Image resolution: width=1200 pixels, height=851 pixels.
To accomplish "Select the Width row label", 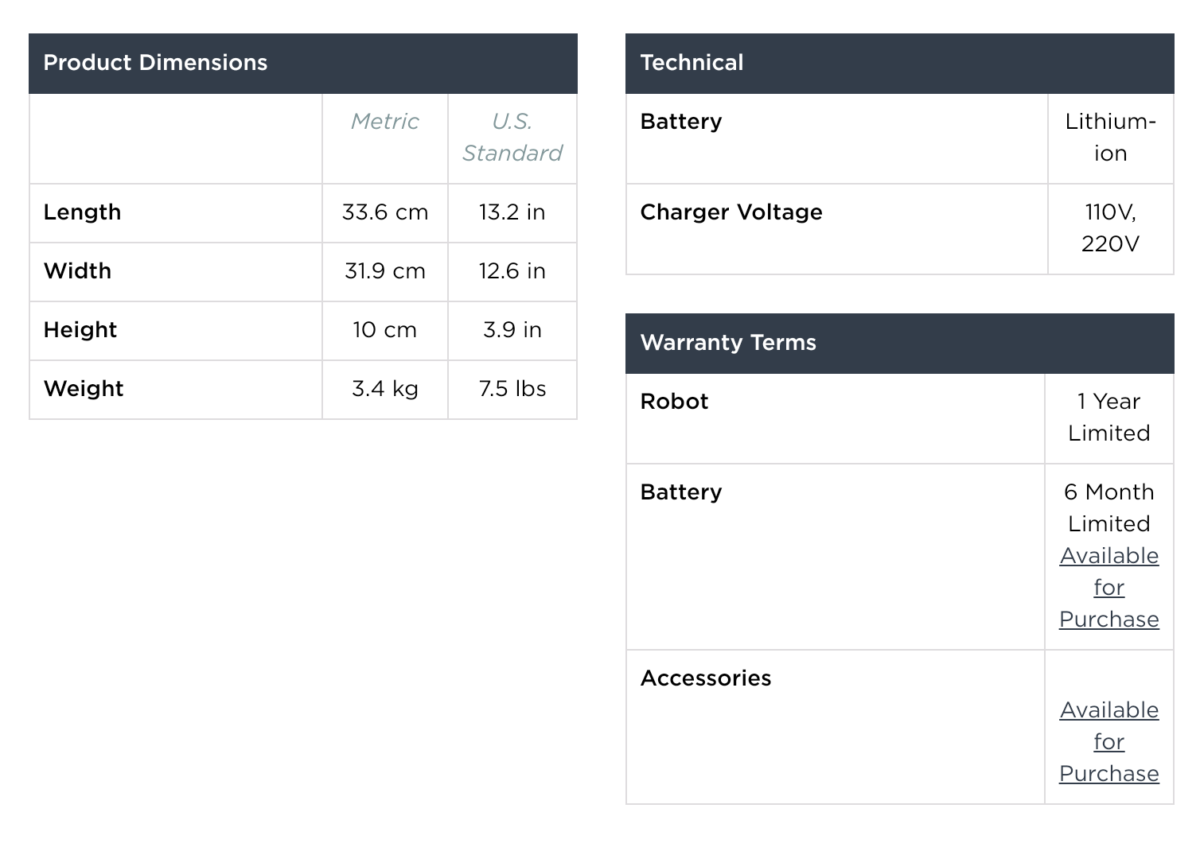I will 77,271.
